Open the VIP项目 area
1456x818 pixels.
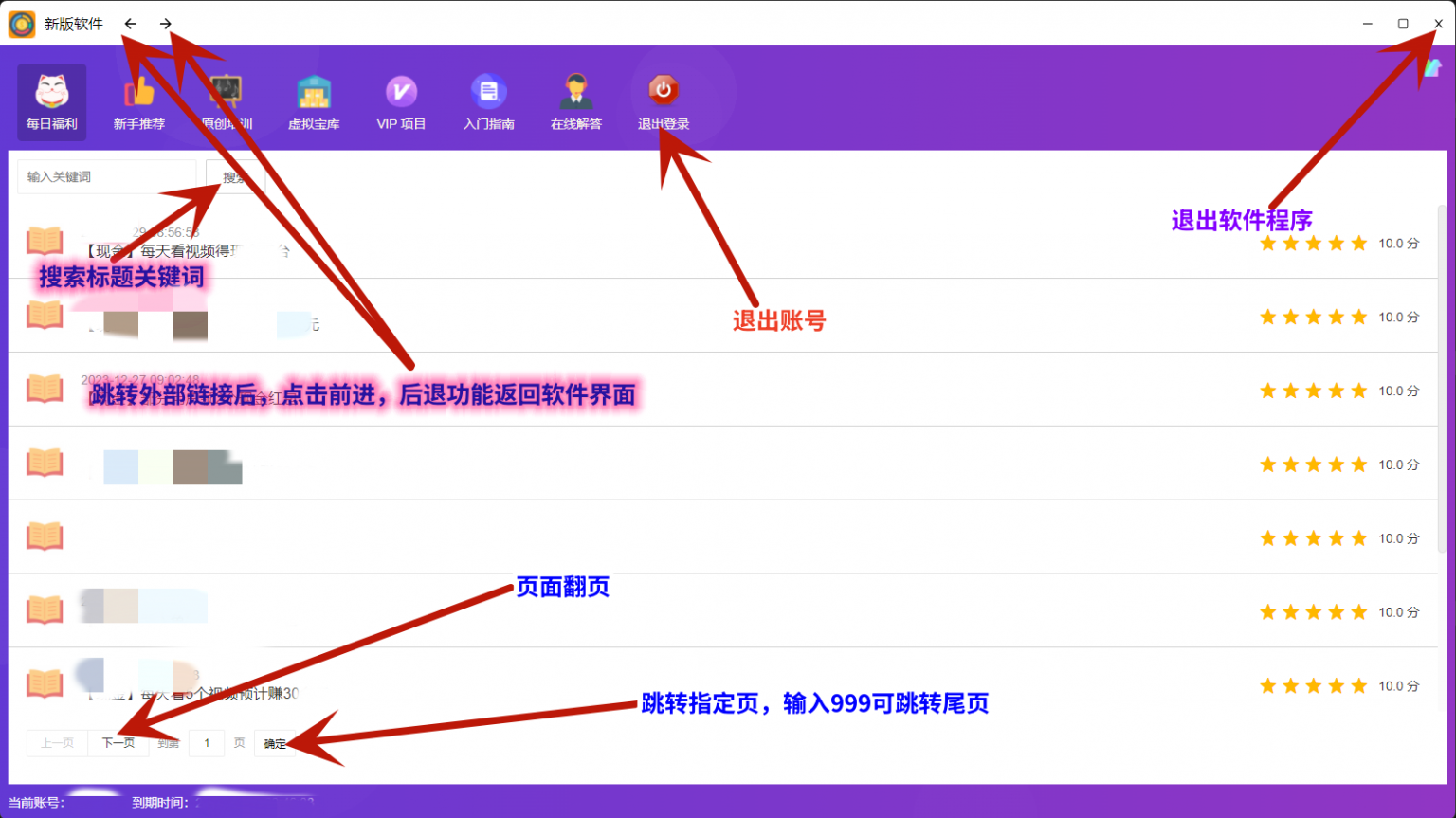click(400, 100)
